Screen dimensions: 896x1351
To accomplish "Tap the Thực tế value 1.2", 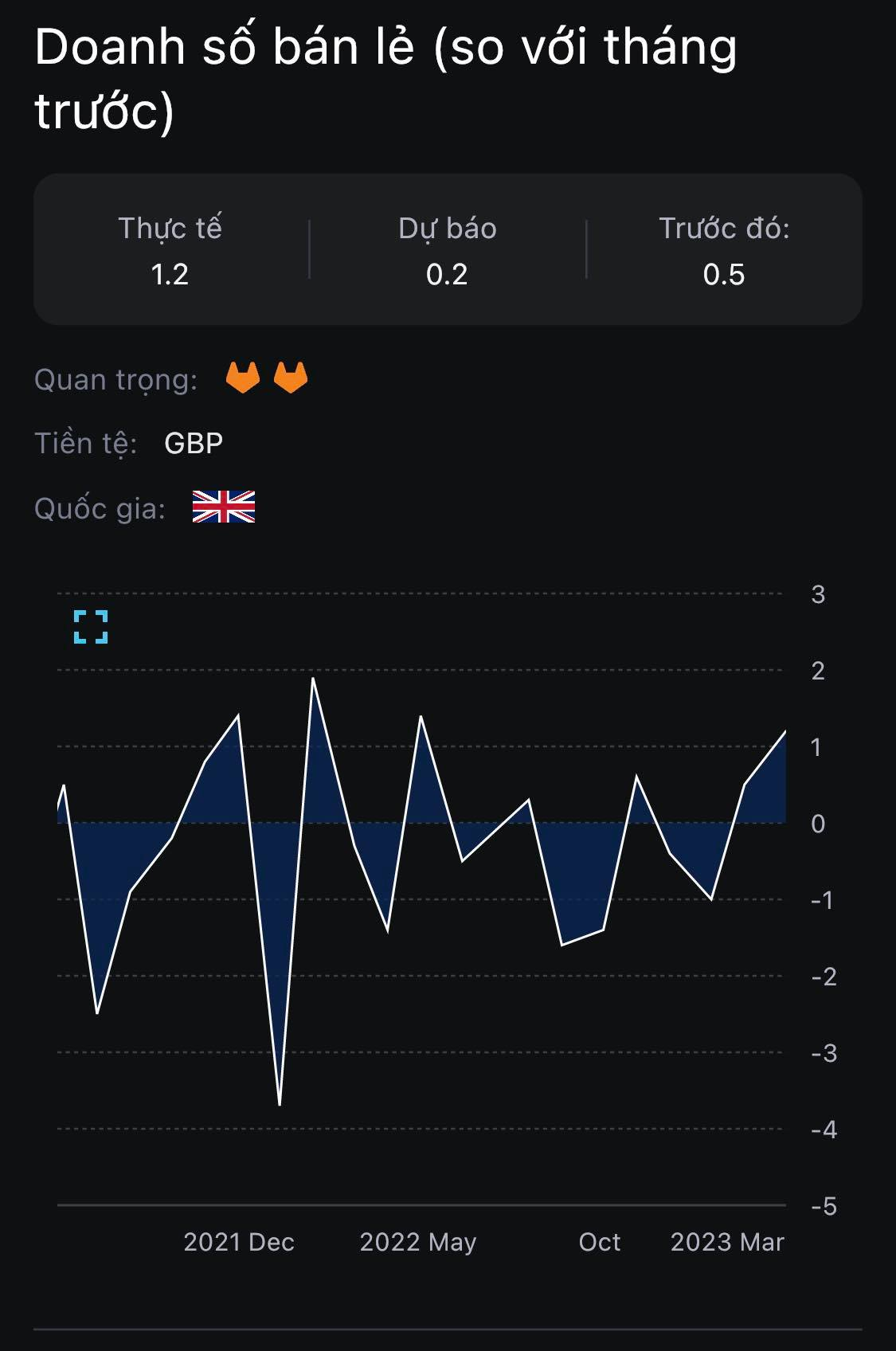I will coord(170,275).
